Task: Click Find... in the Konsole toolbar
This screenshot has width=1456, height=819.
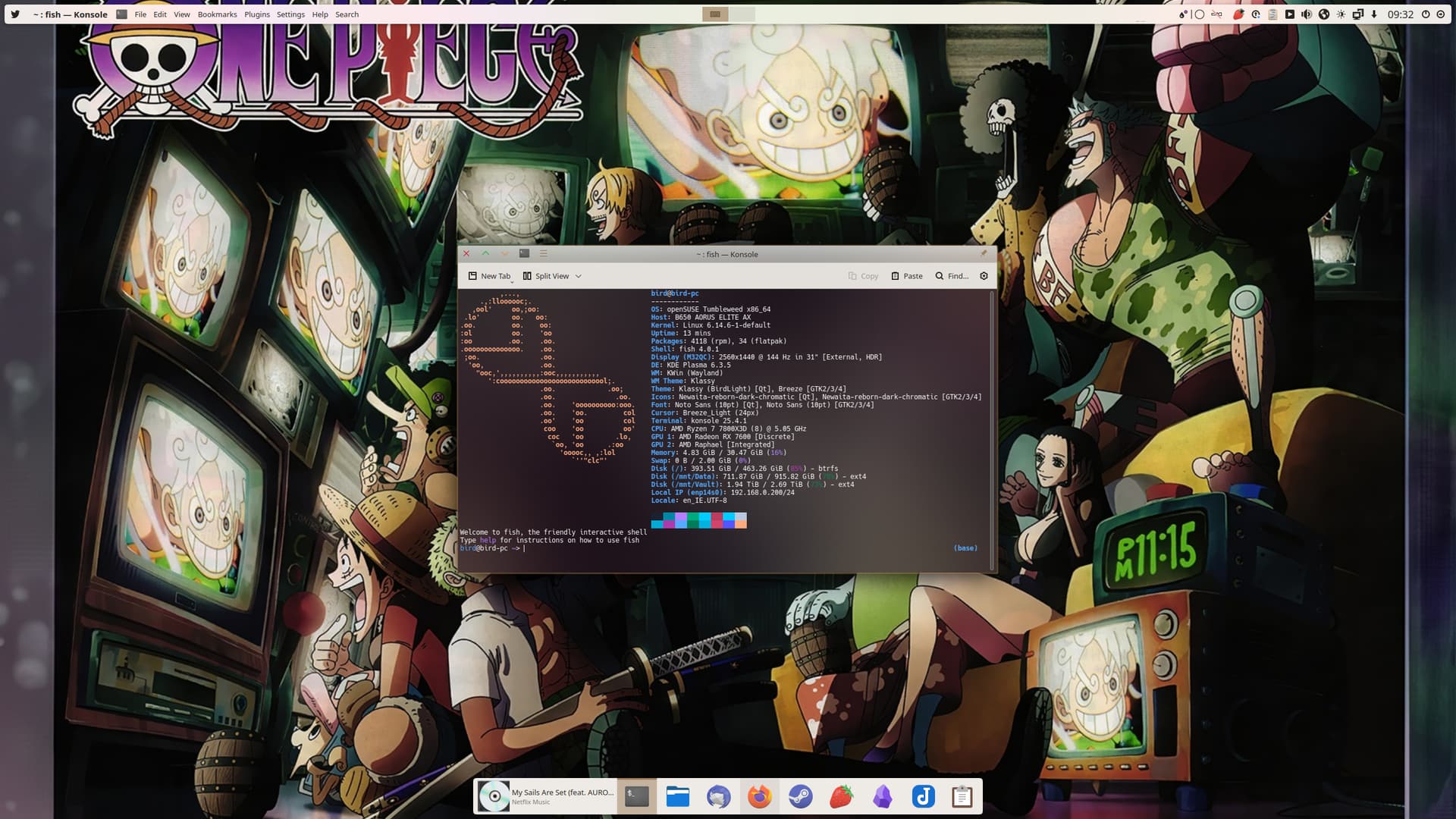Action: [x=952, y=276]
